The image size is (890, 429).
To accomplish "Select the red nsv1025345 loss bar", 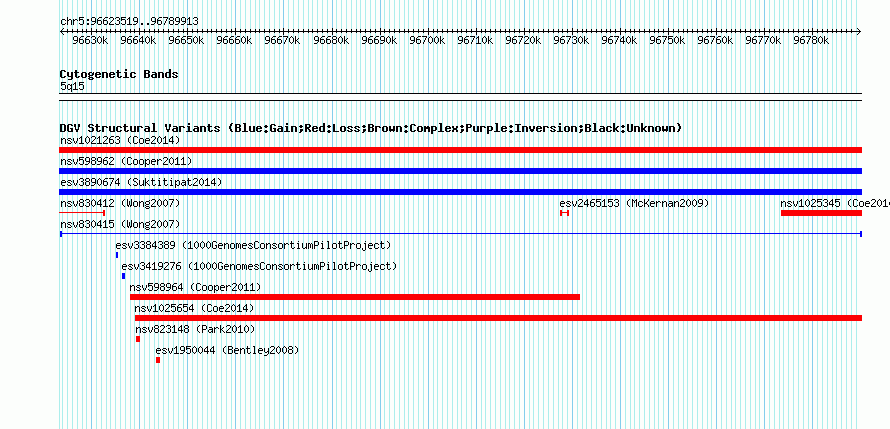I will (821, 213).
